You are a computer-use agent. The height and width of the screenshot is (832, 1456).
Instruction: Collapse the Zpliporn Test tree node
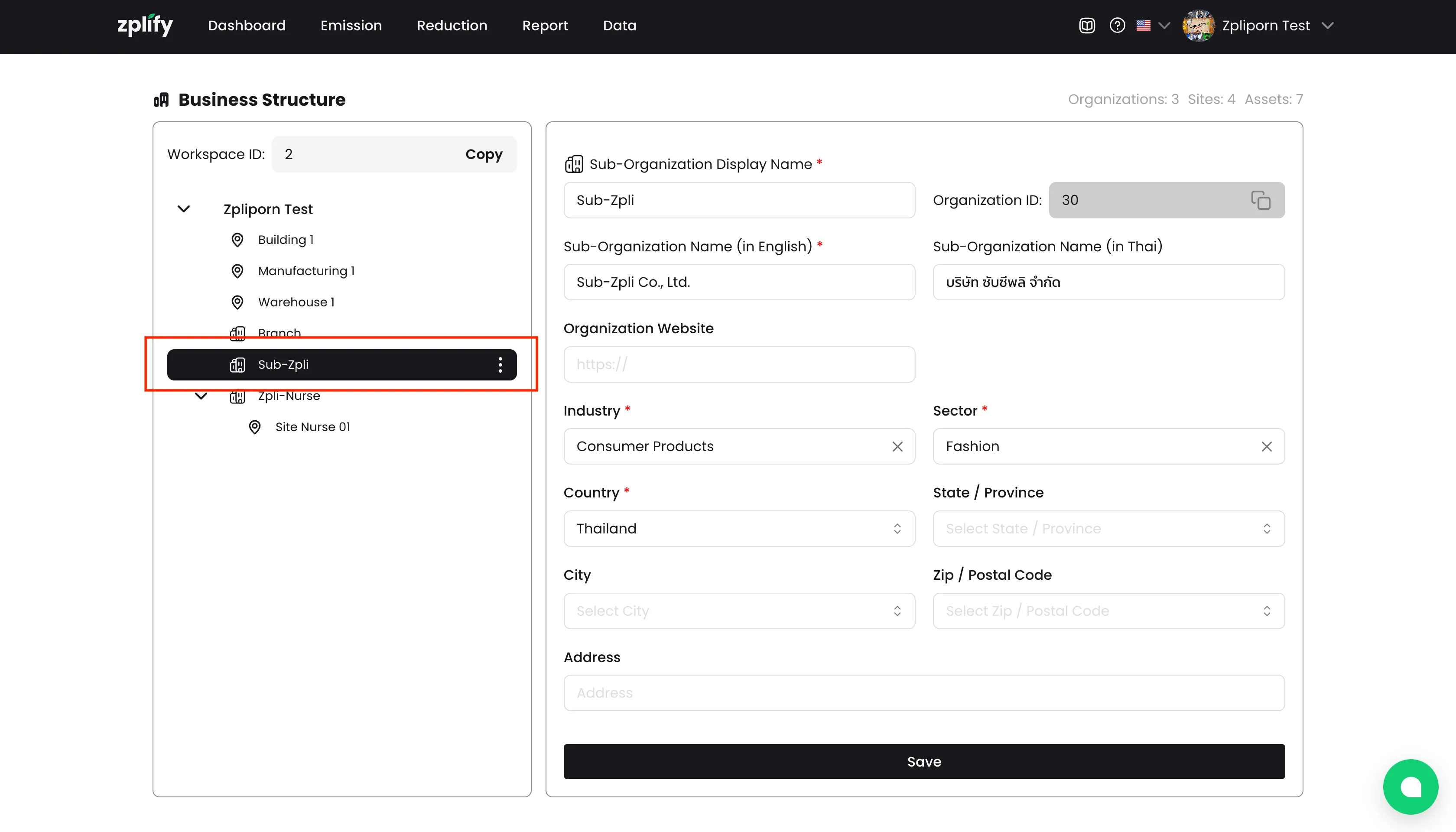[x=183, y=209]
